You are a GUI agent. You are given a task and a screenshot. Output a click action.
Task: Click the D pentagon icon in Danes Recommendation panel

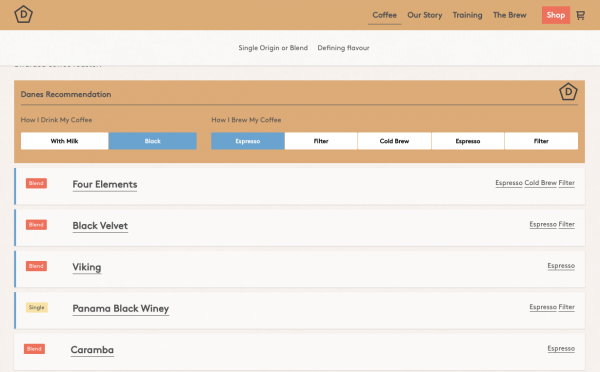click(568, 92)
